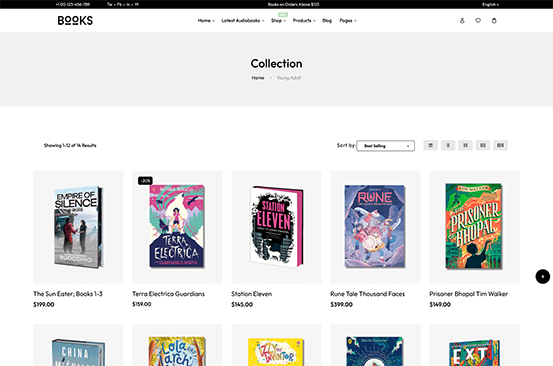Click the Izzy the Inventor book cover

(276, 352)
